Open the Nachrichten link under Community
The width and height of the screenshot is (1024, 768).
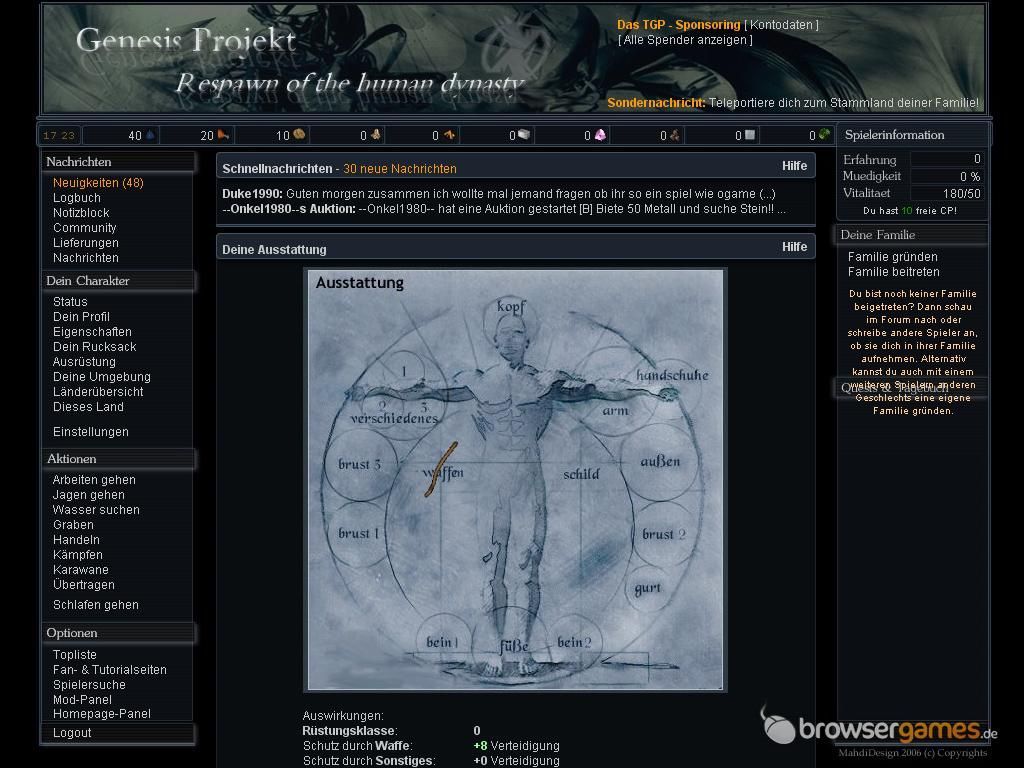point(86,258)
